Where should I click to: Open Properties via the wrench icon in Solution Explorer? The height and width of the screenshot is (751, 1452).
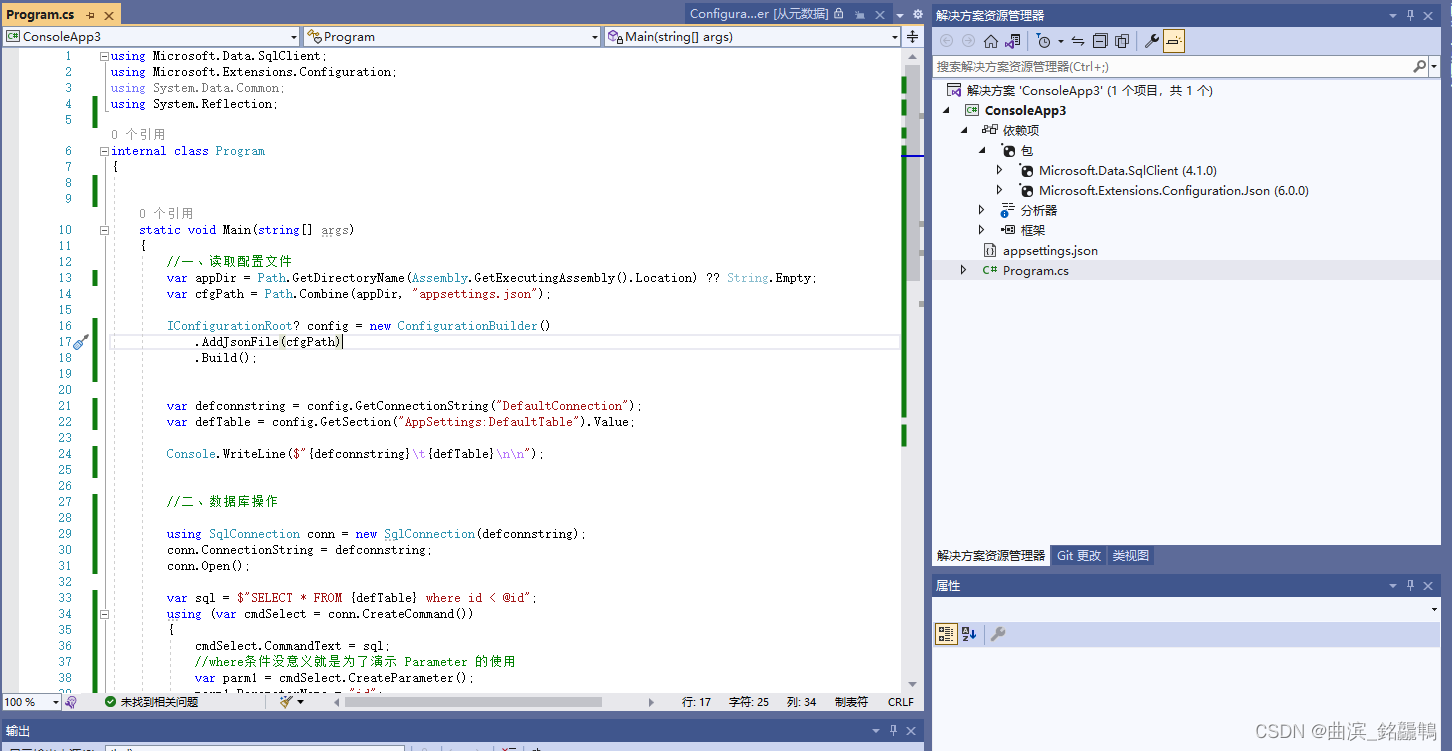click(x=1152, y=41)
